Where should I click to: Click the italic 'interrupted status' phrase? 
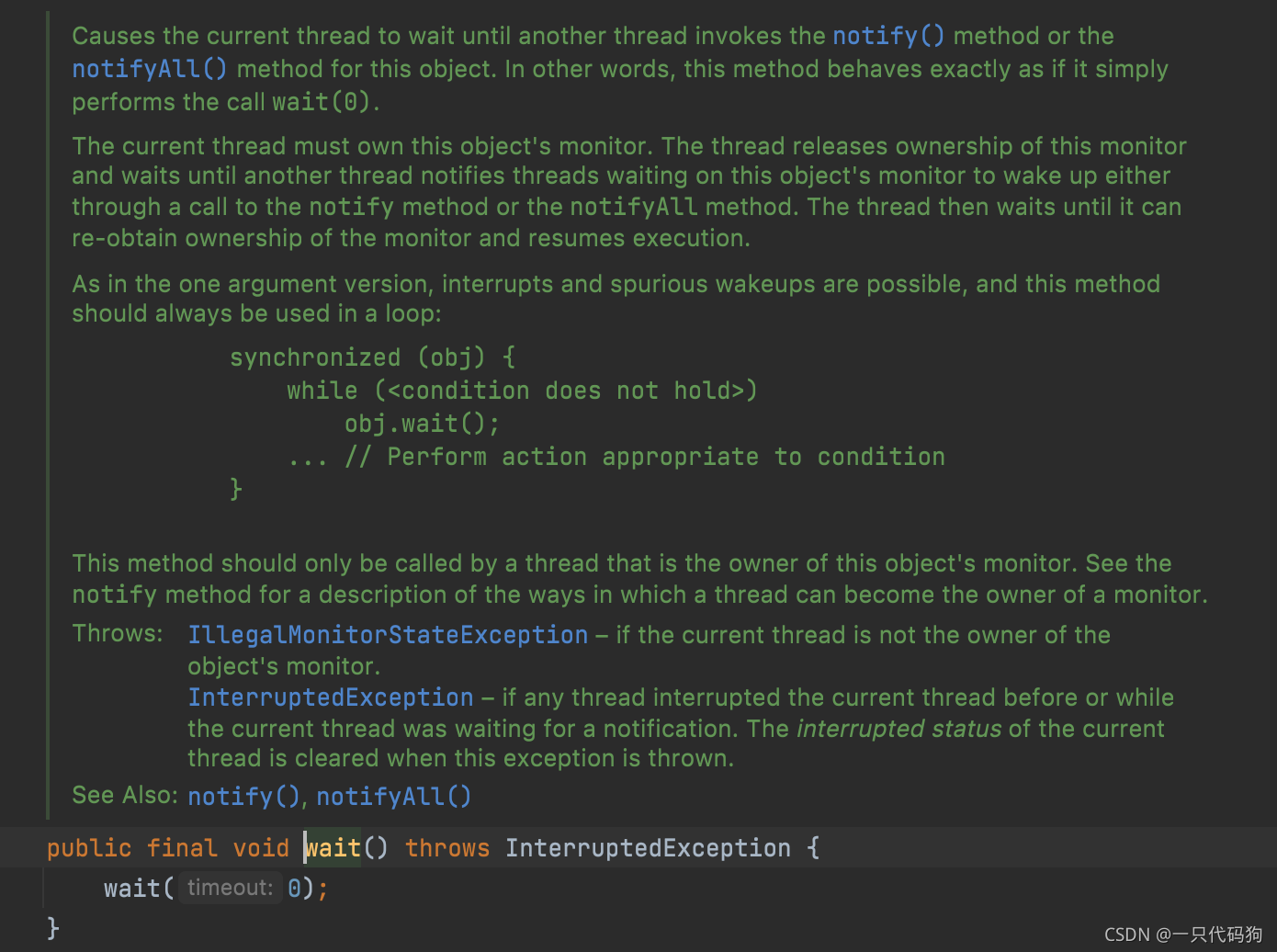898,729
